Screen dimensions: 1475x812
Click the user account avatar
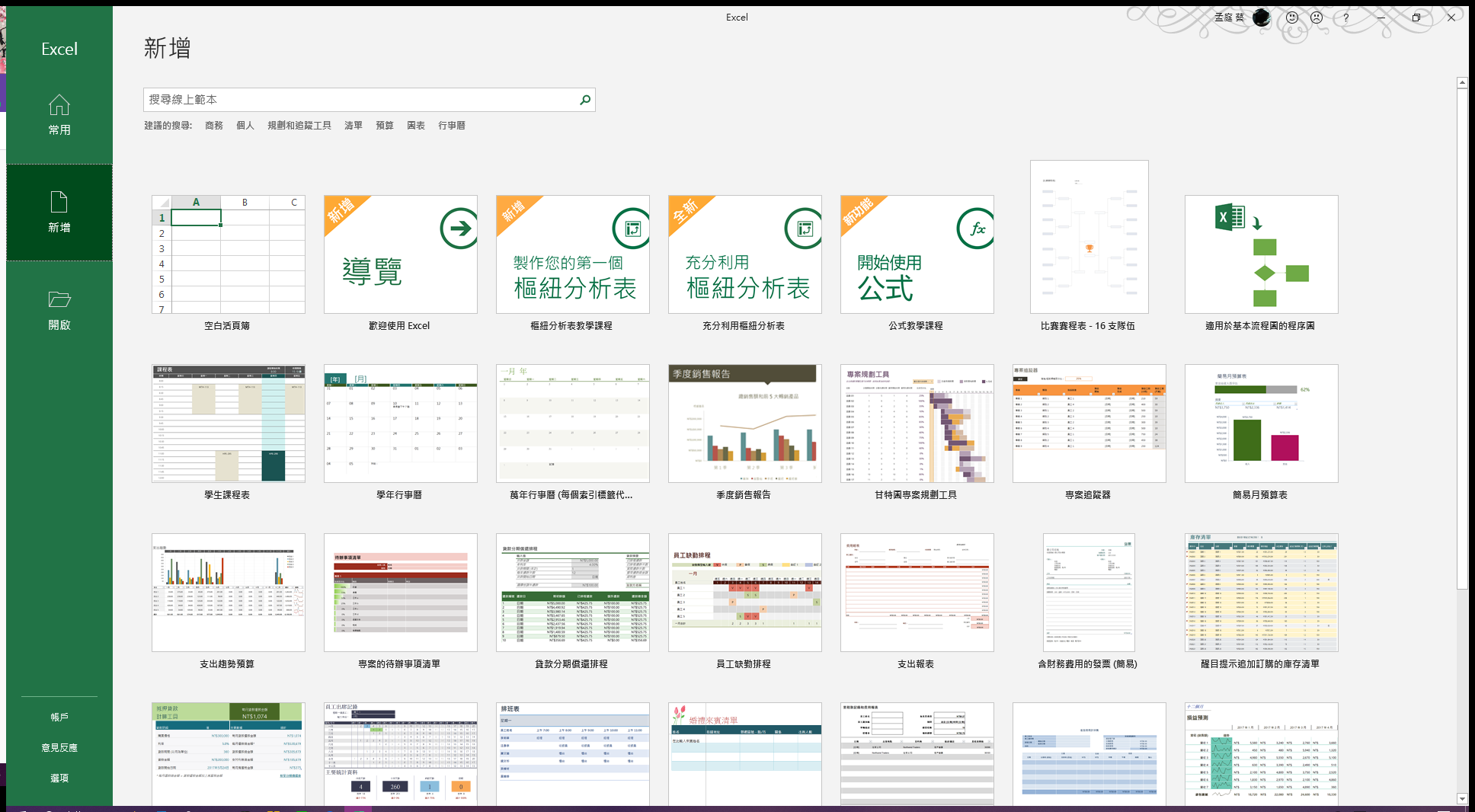click(x=1262, y=18)
